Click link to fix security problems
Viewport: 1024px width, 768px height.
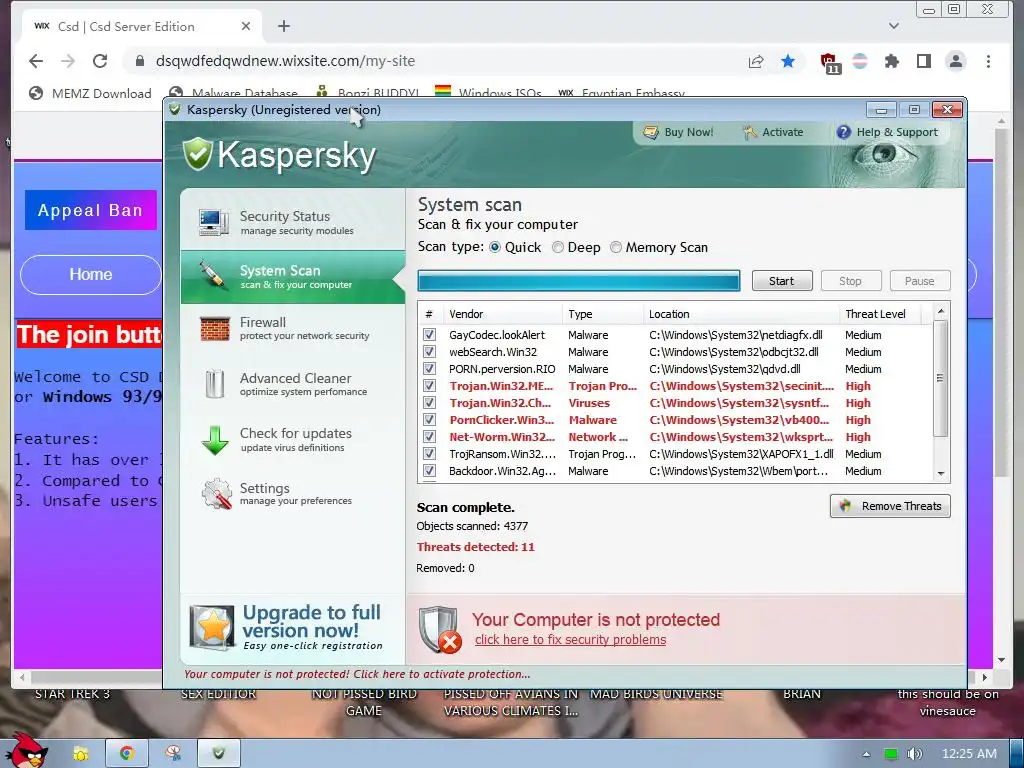click(570, 640)
